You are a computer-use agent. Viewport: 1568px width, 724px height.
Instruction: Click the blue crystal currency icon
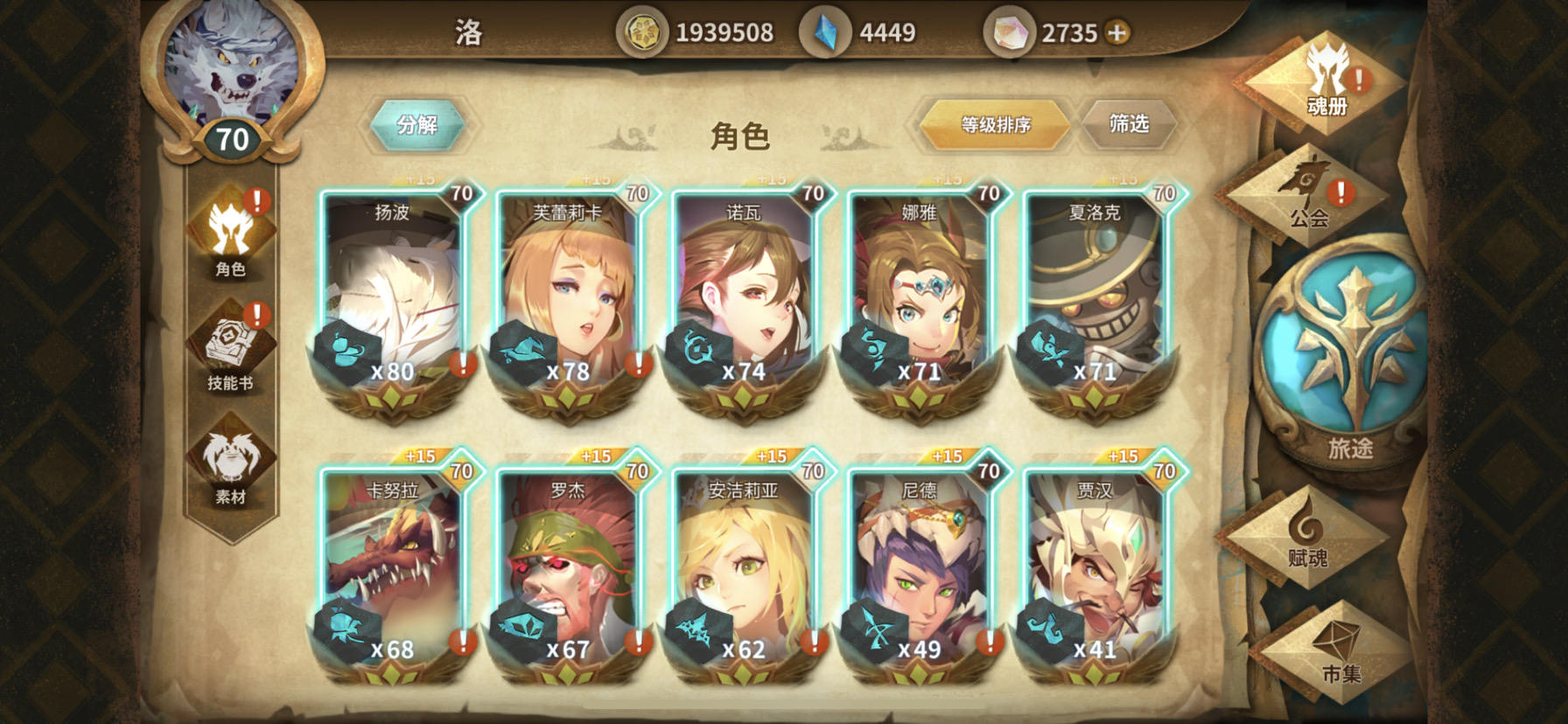pyautogui.click(x=825, y=33)
